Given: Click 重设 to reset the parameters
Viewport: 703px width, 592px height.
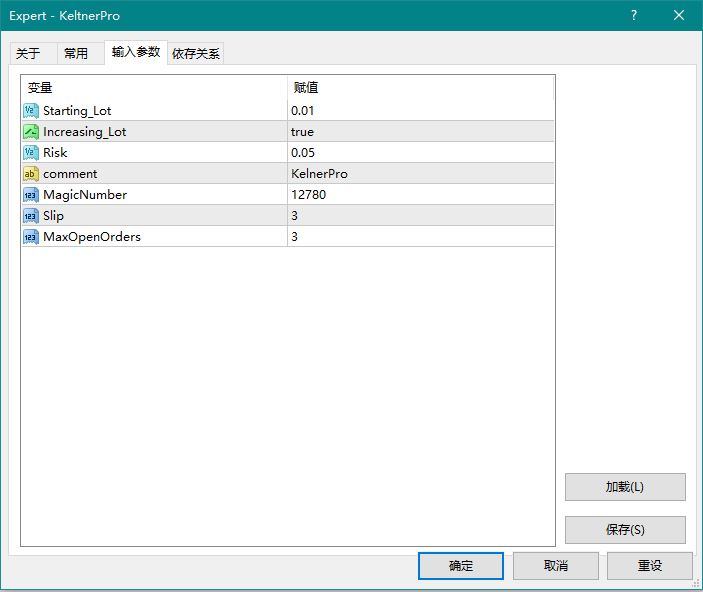Looking at the screenshot, I should pyautogui.click(x=649, y=566).
